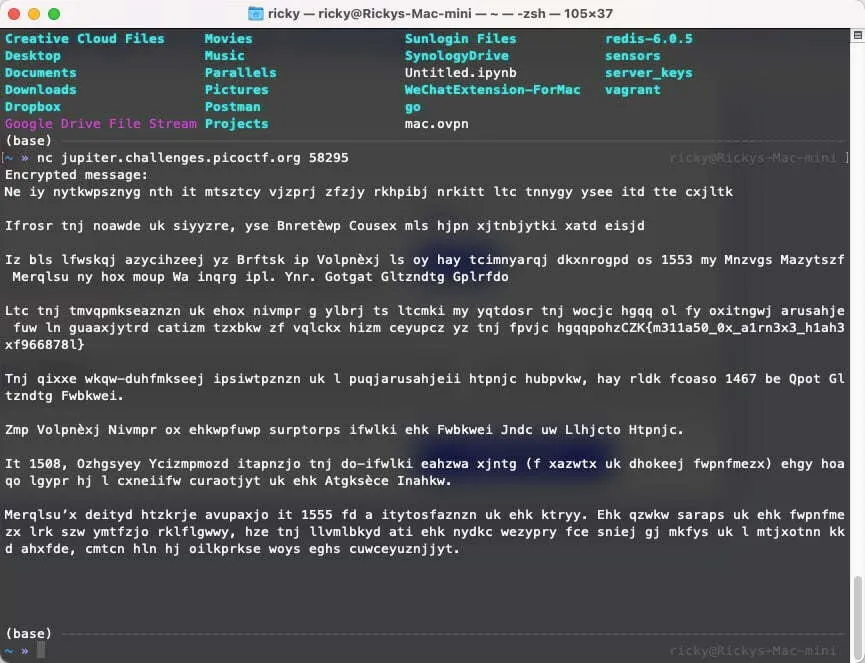Place cursor at the bottom command prompt
865x663 pixels.
coord(41,651)
